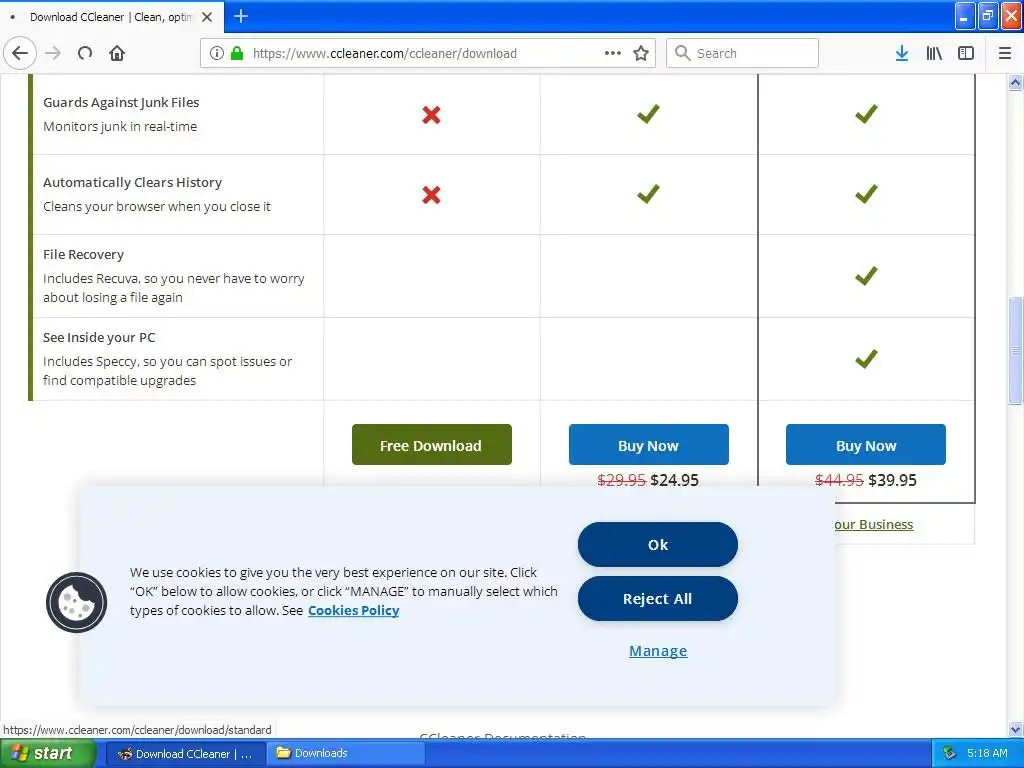Open the Downloads arrow in the toolbar
The width and height of the screenshot is (1024, 768).
902,53
